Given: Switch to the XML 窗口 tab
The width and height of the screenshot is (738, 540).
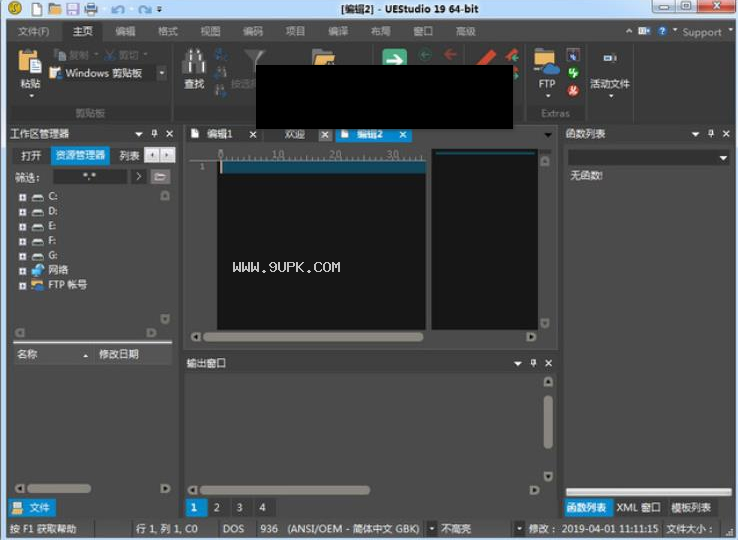Looking at the screenshot, I should tap(639, 508).
